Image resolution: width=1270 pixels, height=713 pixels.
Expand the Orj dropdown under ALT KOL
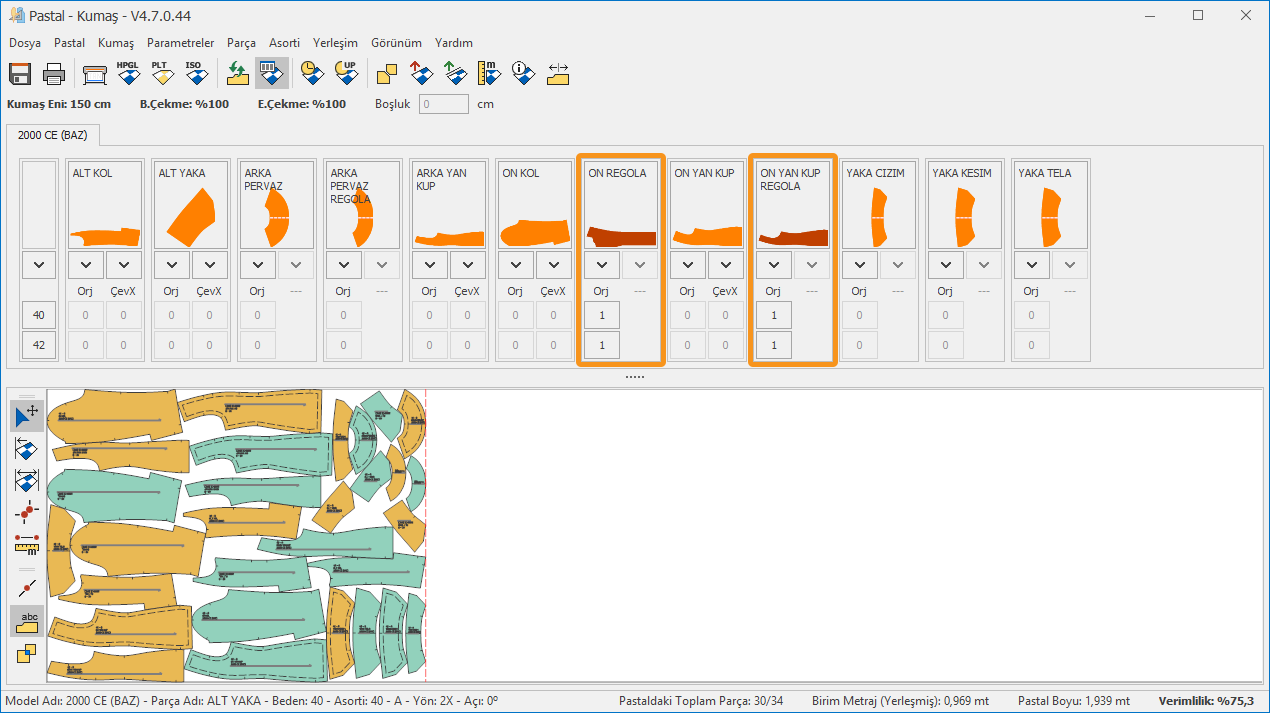(86, 265)
